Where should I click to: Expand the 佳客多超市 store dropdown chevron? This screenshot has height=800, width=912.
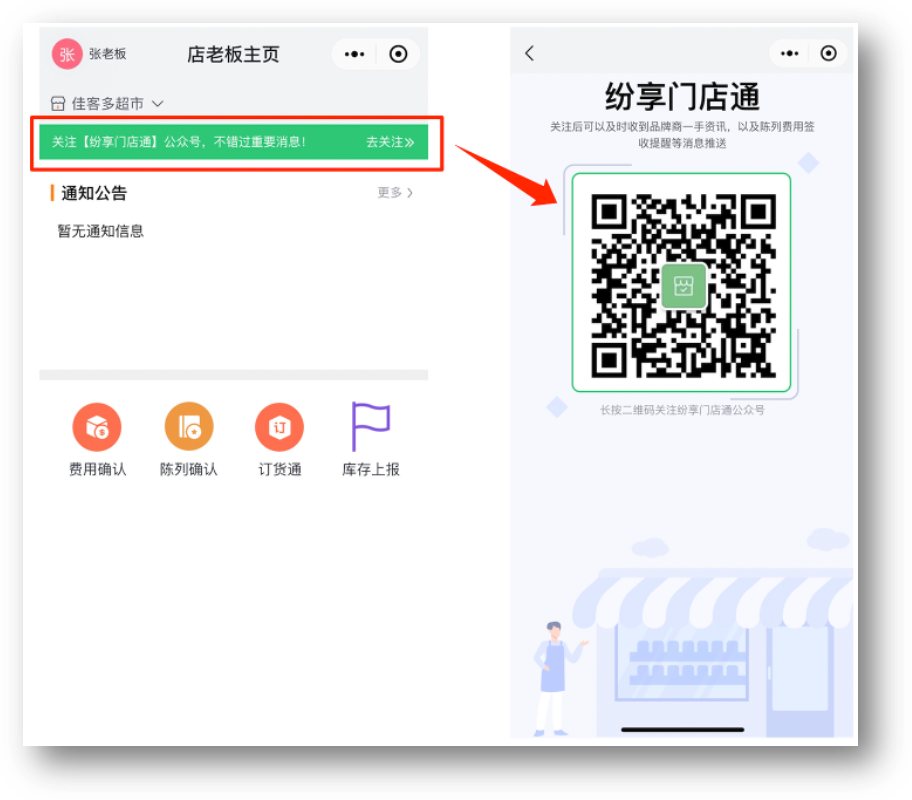(157, 104)
